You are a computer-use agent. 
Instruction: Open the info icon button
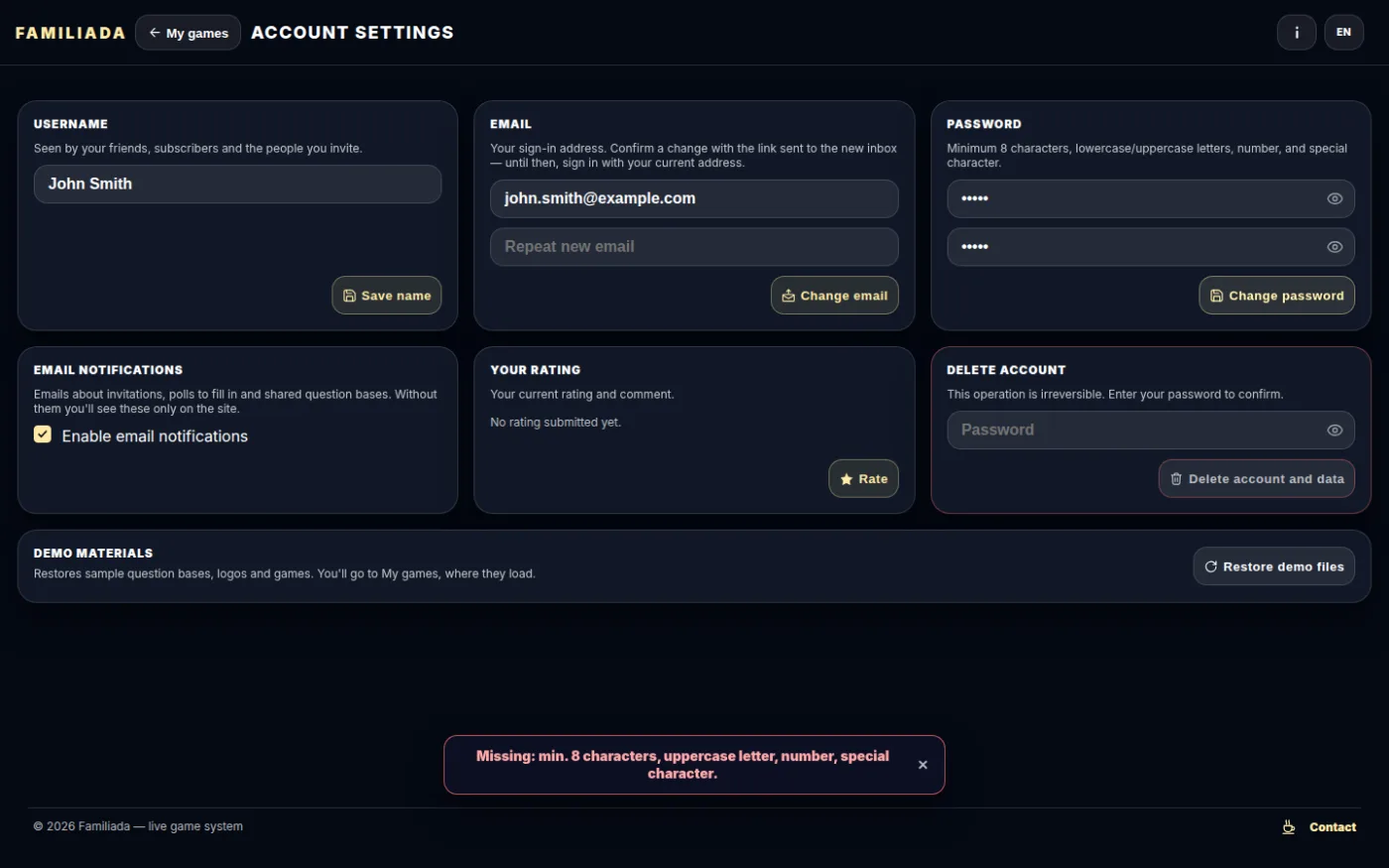(1296, 33)
